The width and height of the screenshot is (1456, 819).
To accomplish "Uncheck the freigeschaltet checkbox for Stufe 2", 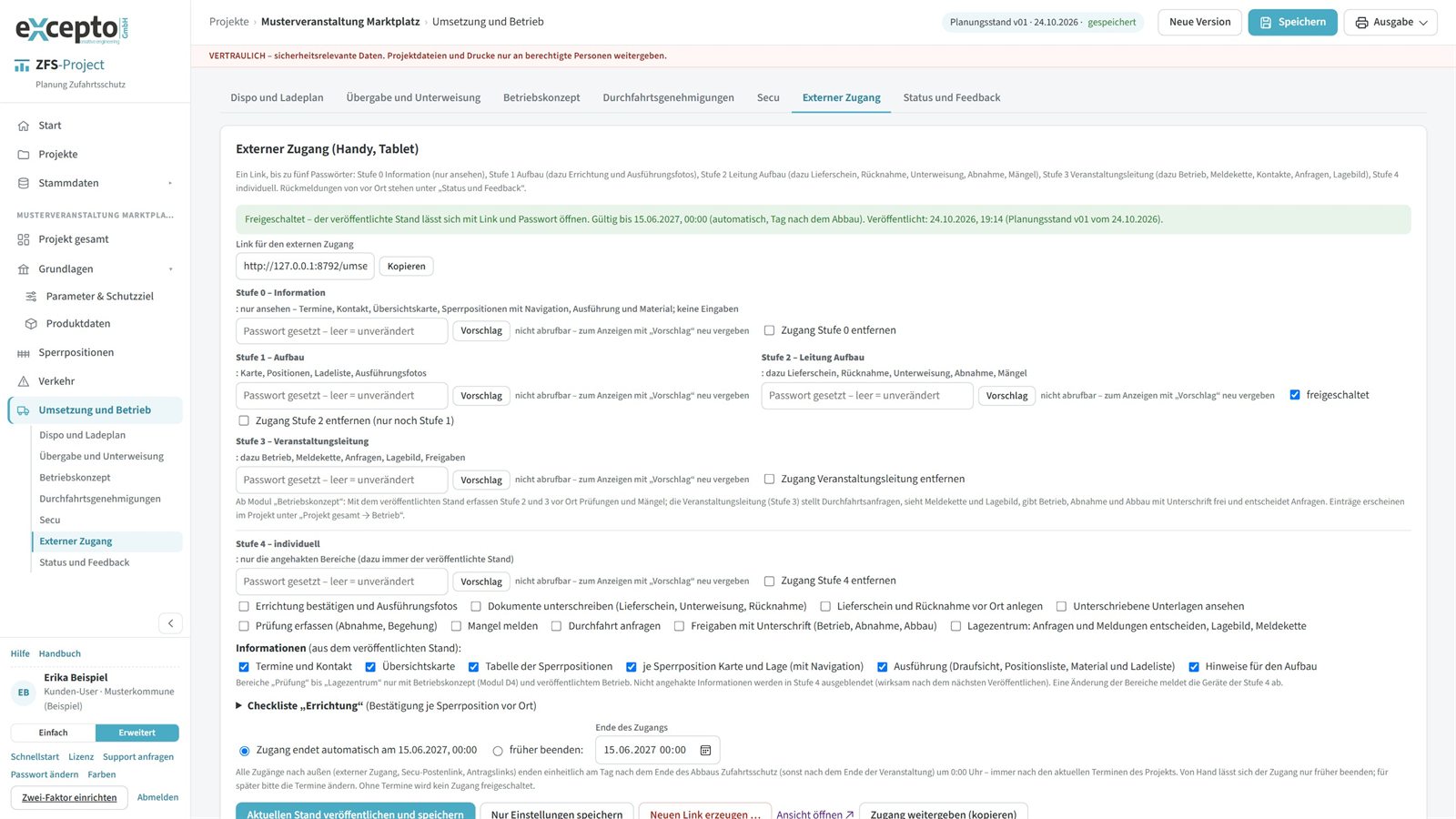I will click(x=1295, y=395).
